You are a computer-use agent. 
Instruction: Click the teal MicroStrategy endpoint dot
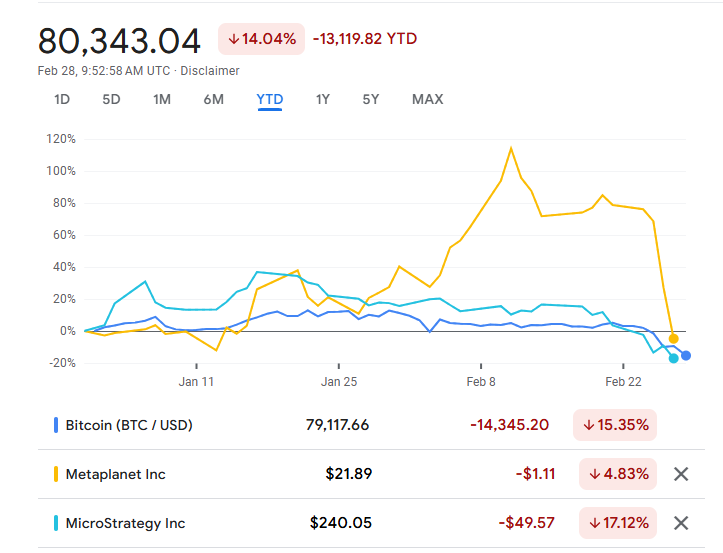click(x=673, y=358)
